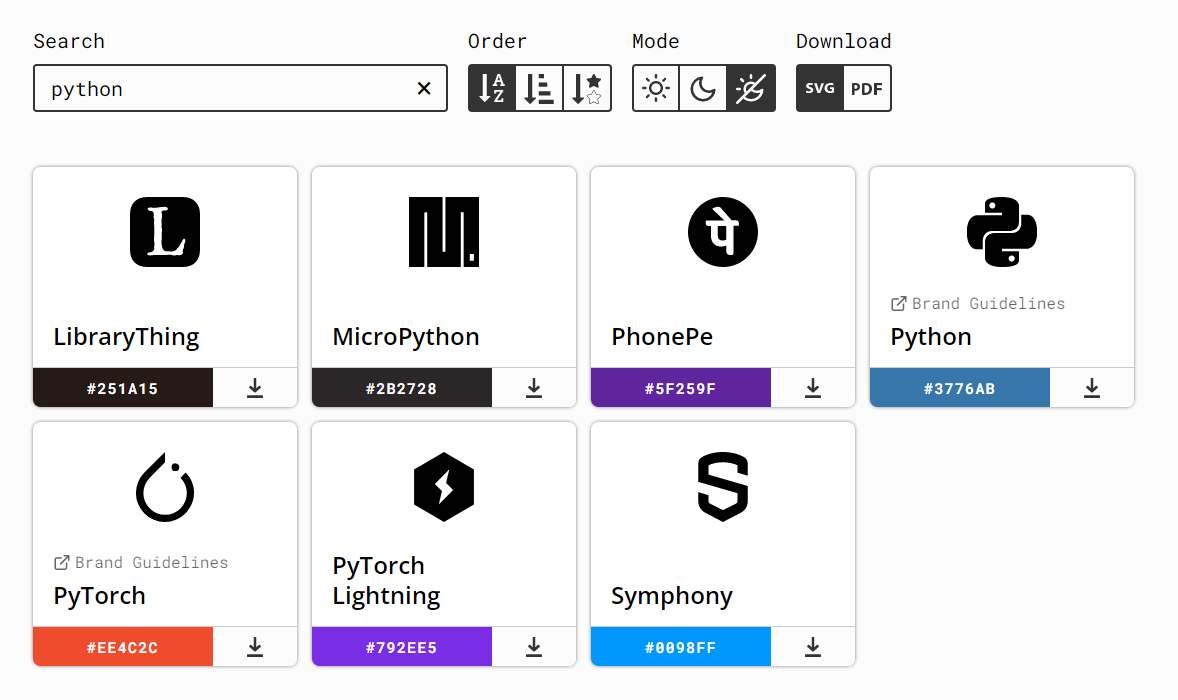Click the Download label
The height and width of the screenshot is (700, 1178).
pos(844,41)
